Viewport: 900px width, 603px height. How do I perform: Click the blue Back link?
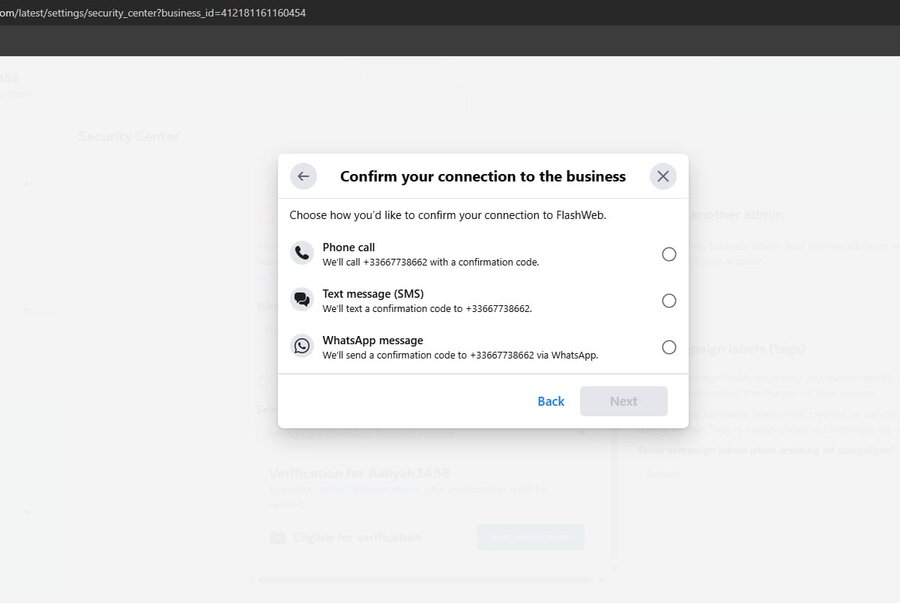550,401
